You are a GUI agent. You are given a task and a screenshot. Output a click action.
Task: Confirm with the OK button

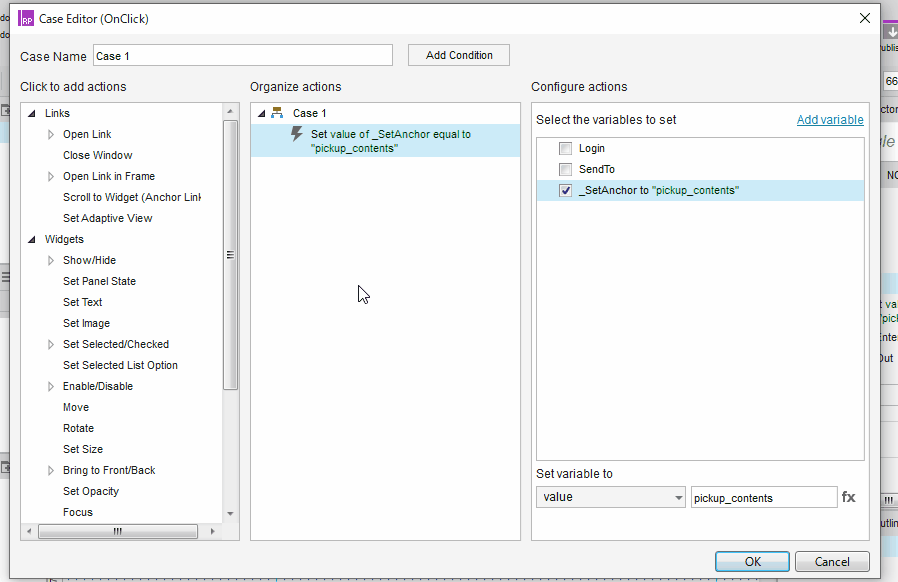click(x=752, y=562)
